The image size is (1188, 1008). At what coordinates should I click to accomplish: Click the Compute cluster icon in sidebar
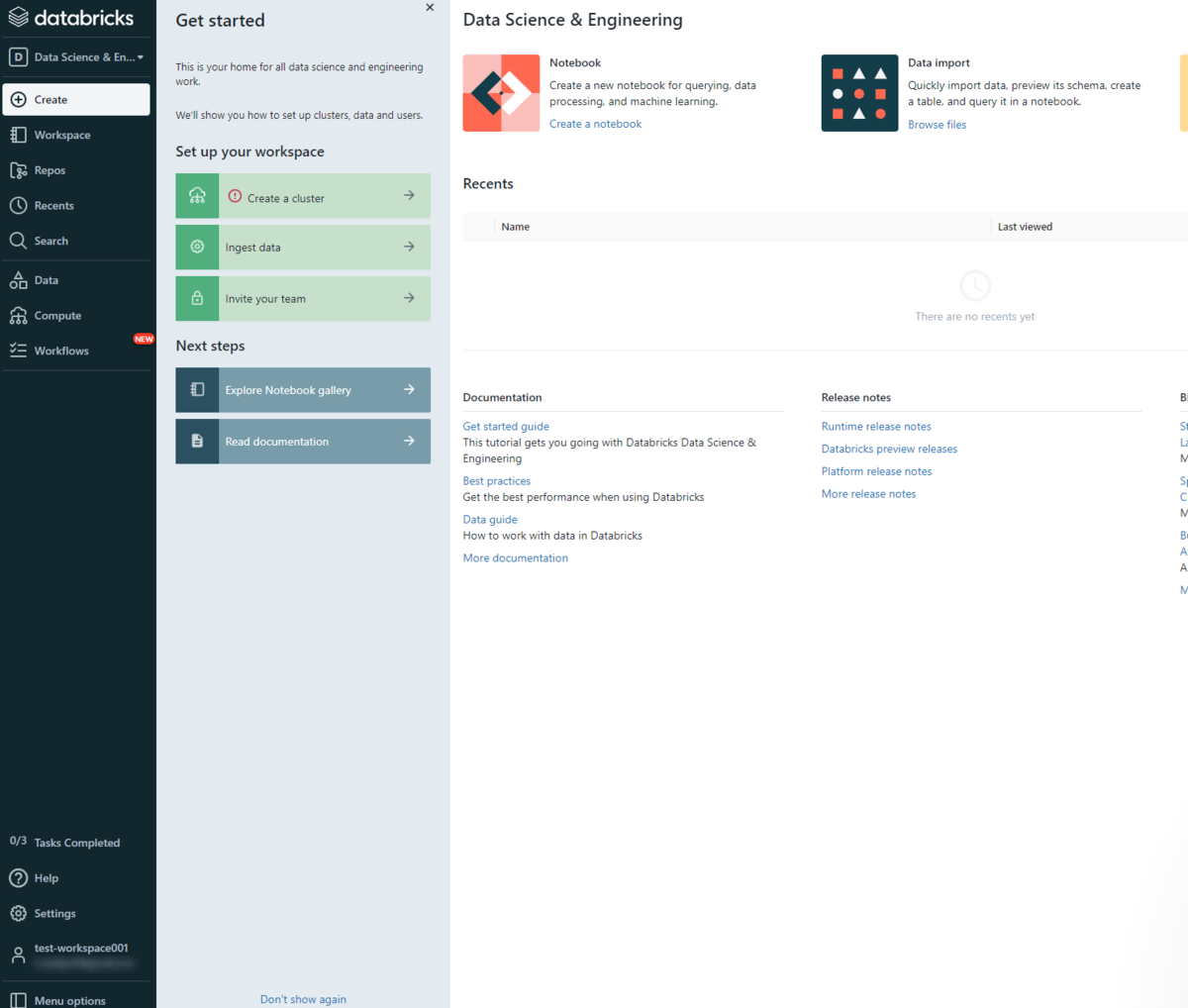point(19,316)
